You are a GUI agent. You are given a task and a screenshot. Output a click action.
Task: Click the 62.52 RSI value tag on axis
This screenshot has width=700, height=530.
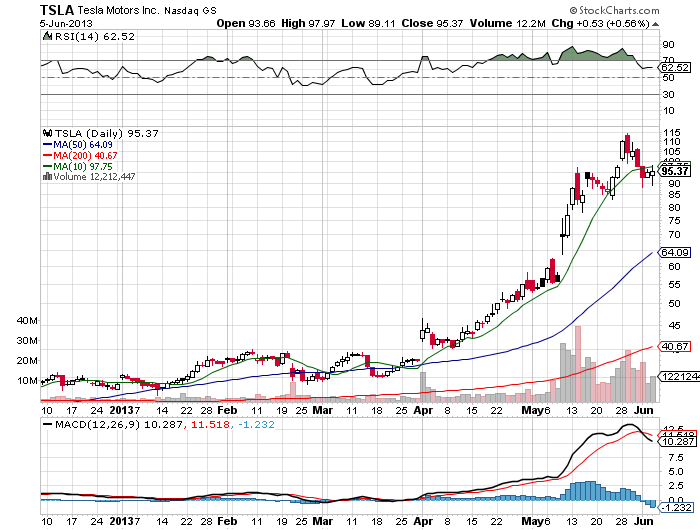[x=675, y=68]
